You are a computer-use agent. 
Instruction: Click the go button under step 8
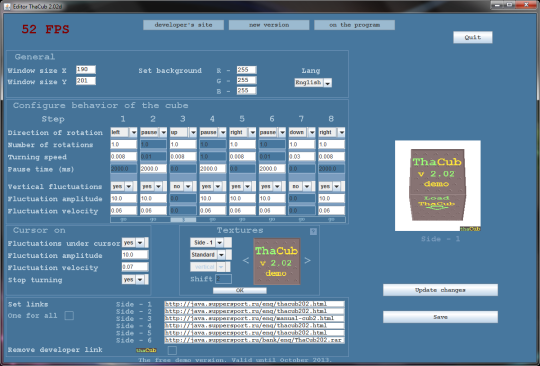click(332, 219)
